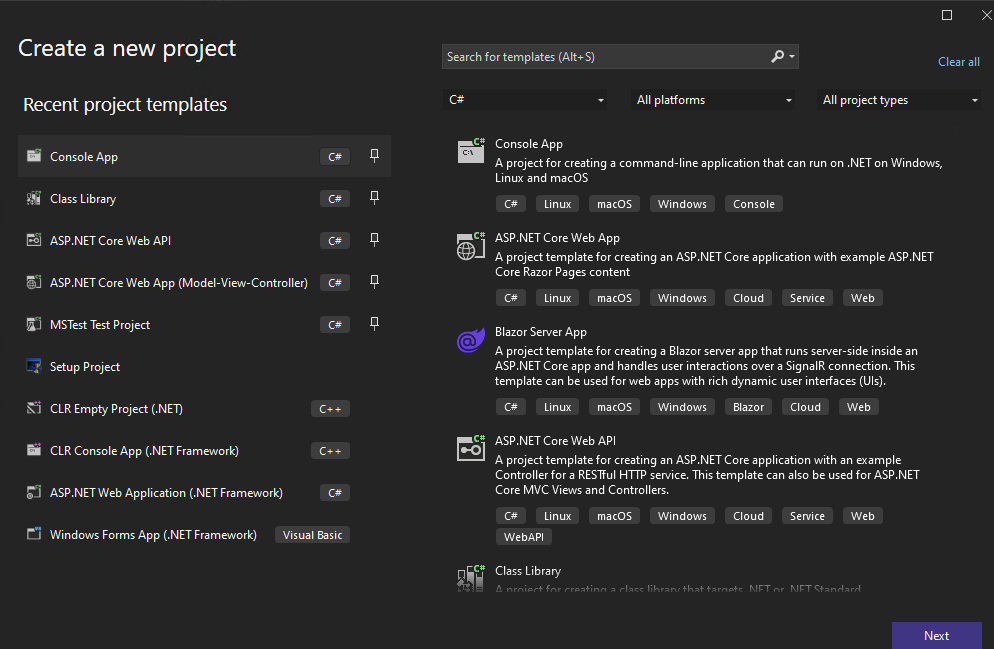994x649 pixels.
Task: Choose the Console App template title in results
Action: [529, 144]
